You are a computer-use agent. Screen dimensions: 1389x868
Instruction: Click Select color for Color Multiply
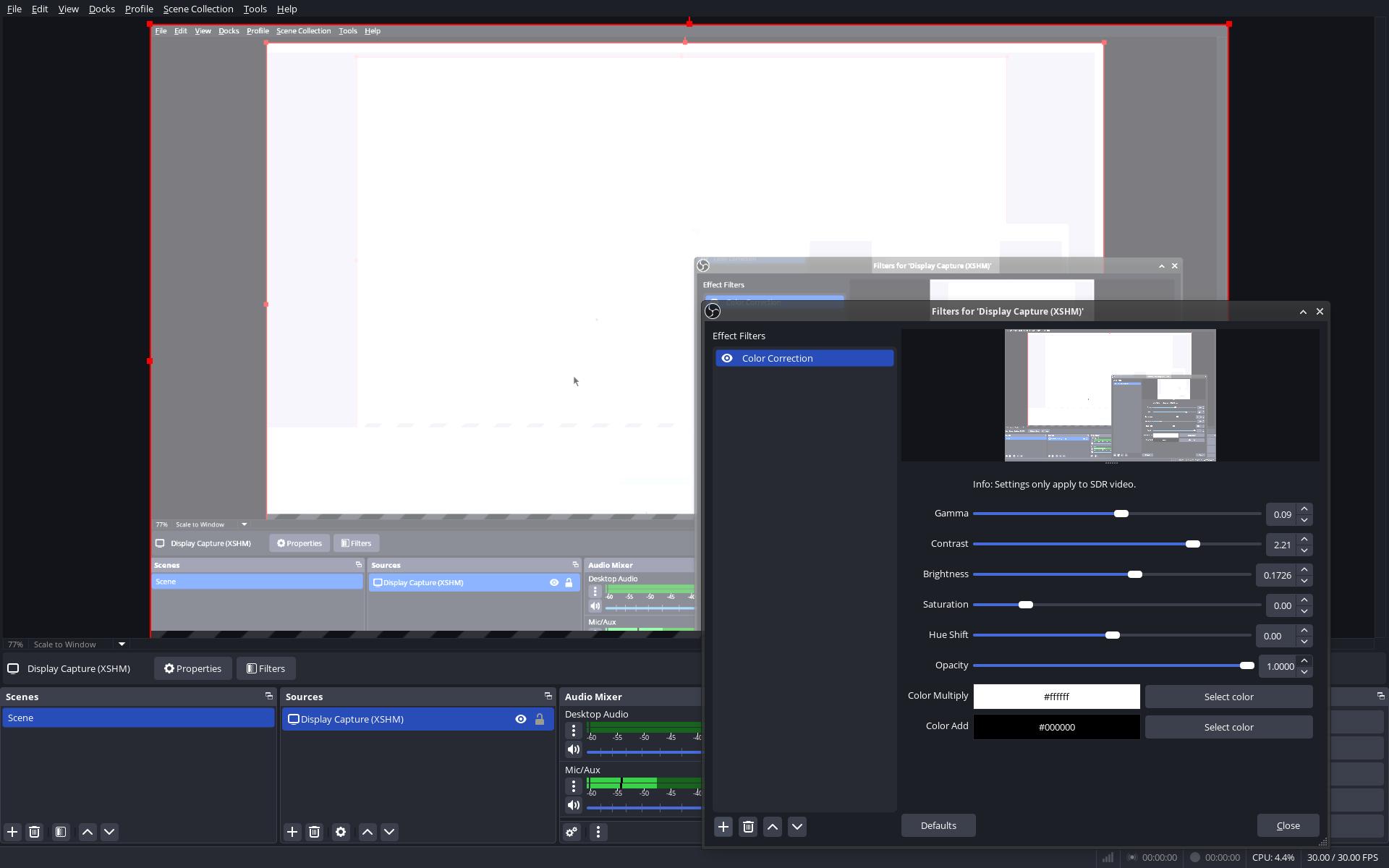pyautogui.click(x=1228, y=697)
